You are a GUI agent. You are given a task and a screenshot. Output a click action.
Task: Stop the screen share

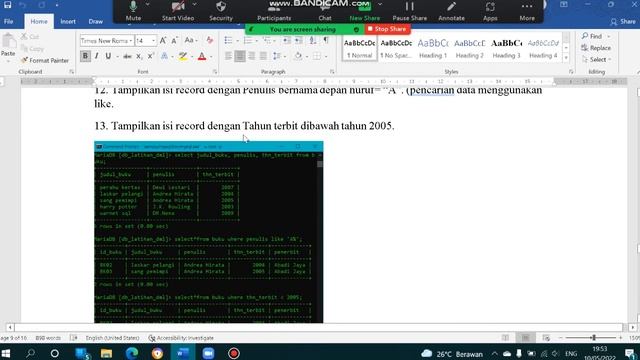coord(387,29)
